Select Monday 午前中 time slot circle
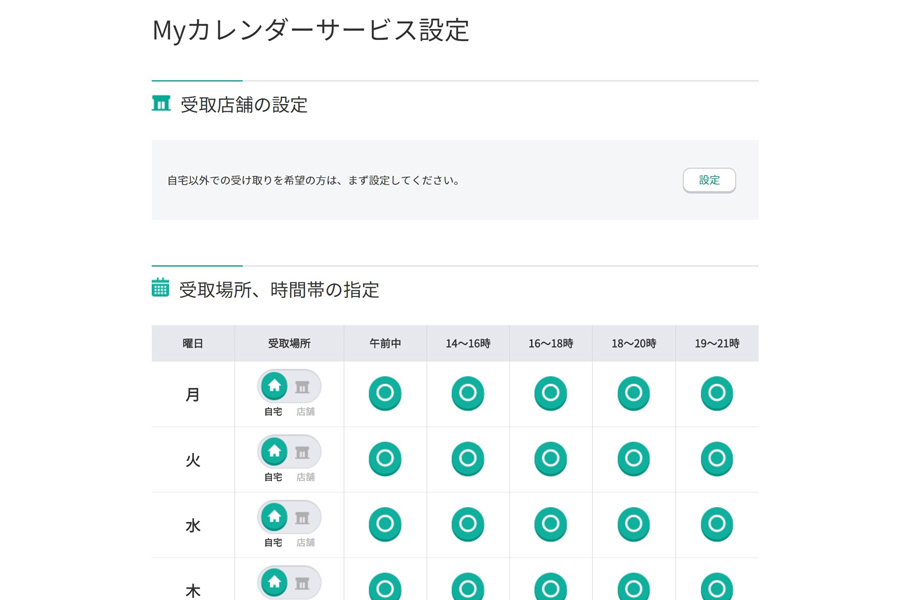Image resolution: width=900 pixels, height=600 pixels. 385,393
